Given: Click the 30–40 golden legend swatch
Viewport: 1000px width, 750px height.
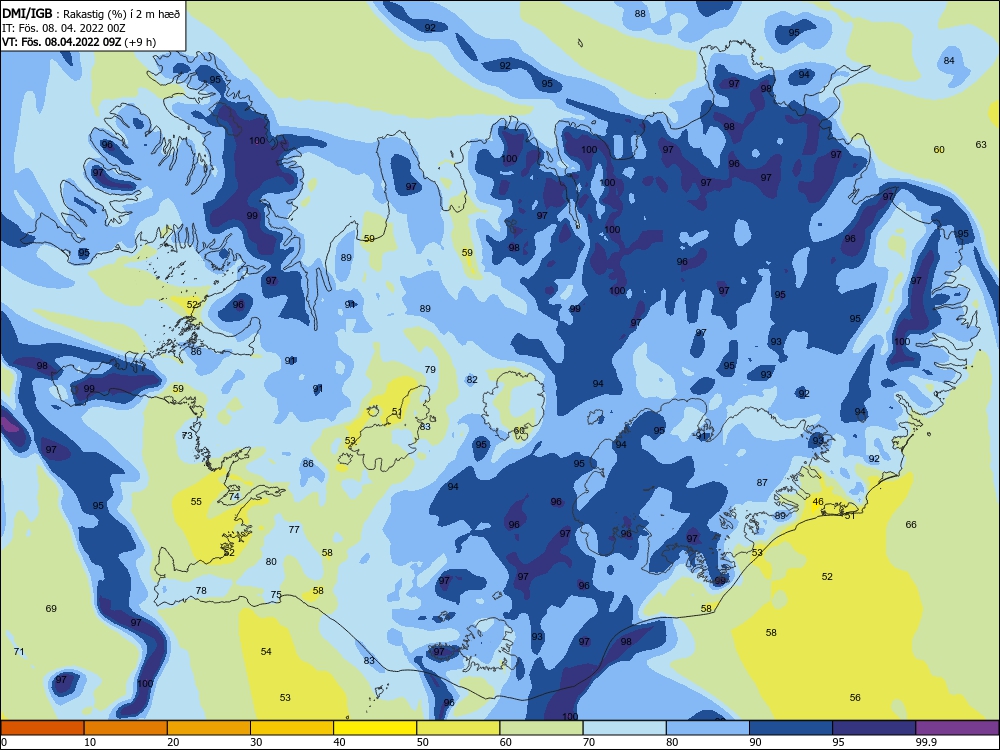Looking at the screenshot, I should coord(292,728).
